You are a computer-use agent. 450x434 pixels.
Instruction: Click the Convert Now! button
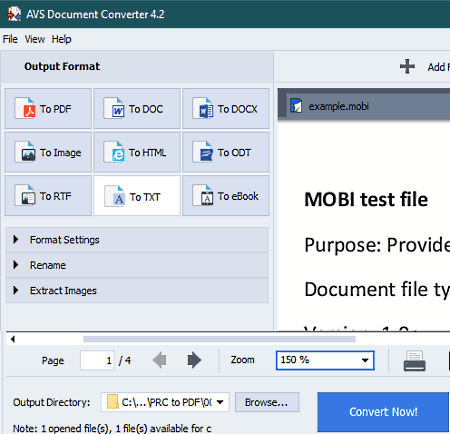point(383,412)
